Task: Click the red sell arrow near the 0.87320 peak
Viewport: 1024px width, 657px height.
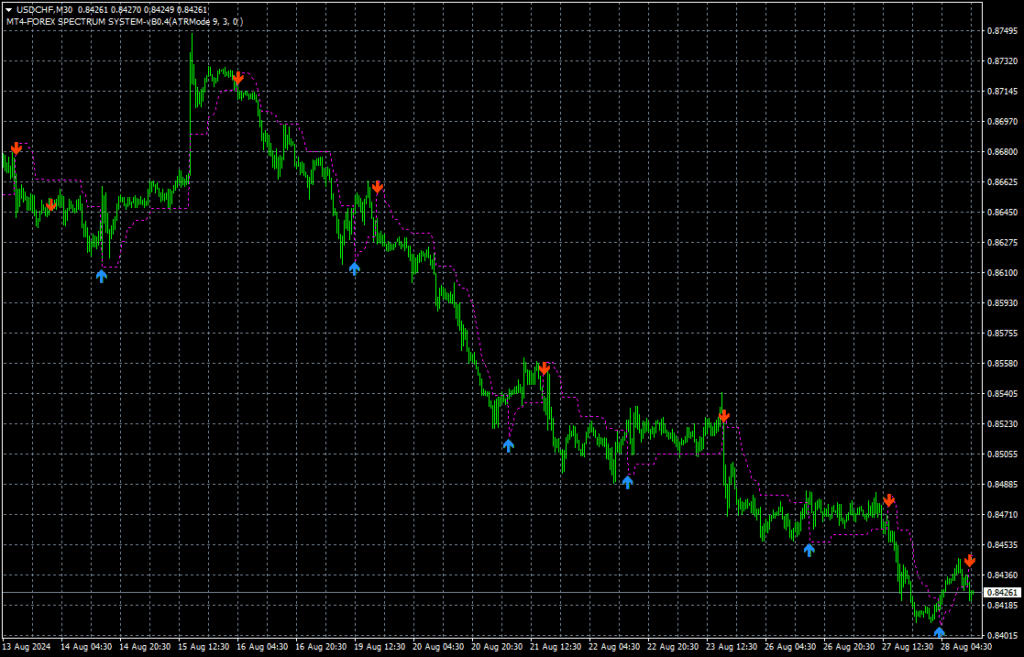Action: [x=239, y=78]
